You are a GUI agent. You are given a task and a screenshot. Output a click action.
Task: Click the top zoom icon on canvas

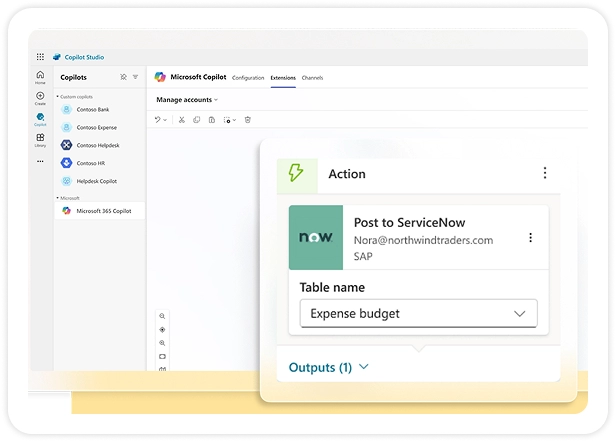[162, 316]
